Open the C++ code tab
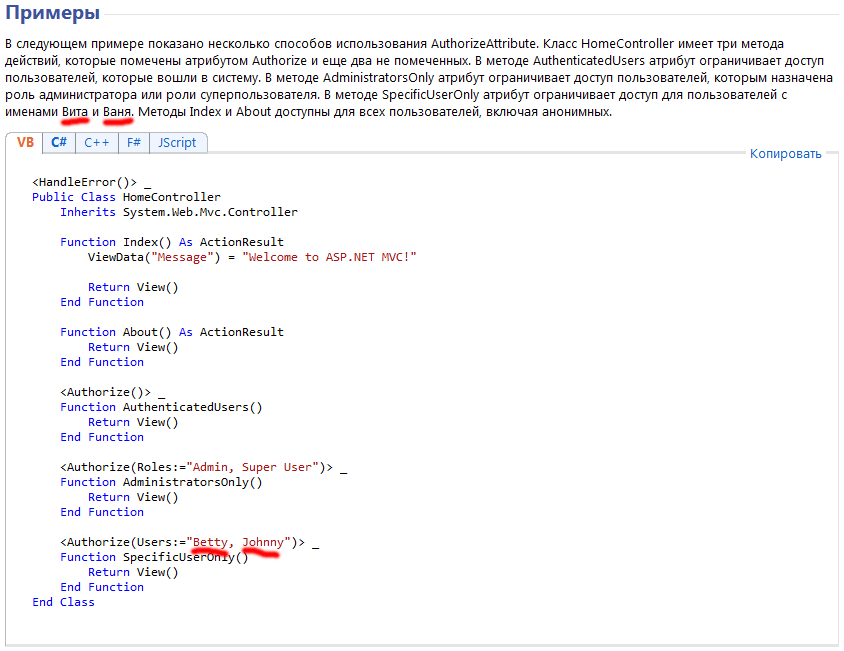The height and width of the screenshot is (651, 844). click(x=96, y=143)
